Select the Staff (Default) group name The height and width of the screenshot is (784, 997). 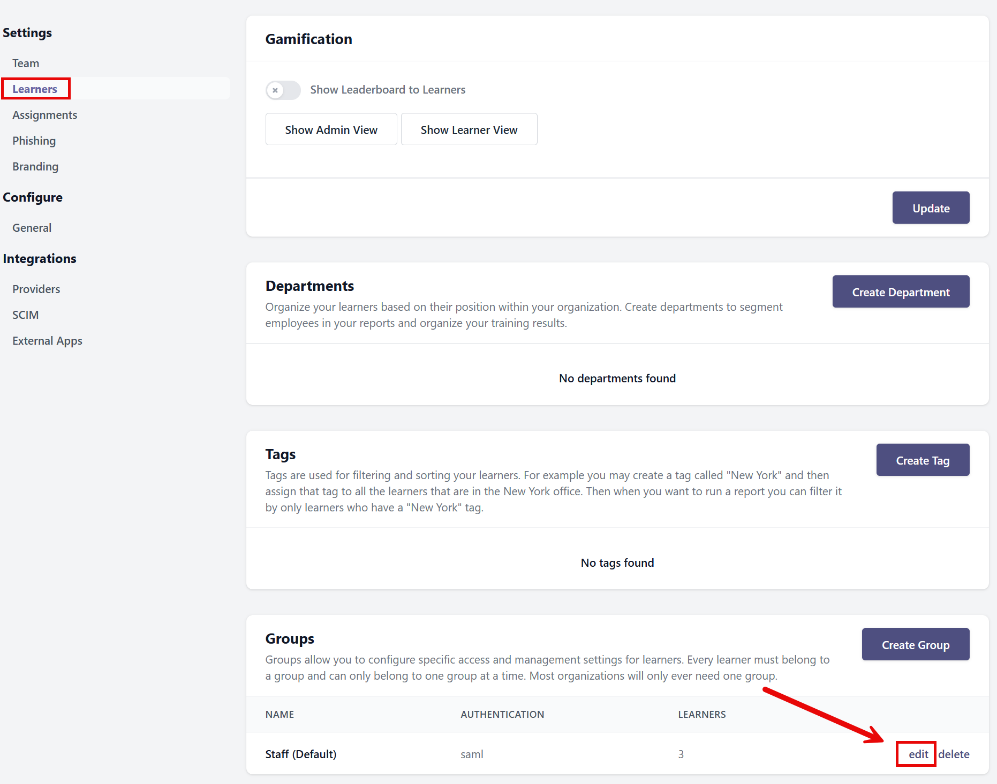300,754
